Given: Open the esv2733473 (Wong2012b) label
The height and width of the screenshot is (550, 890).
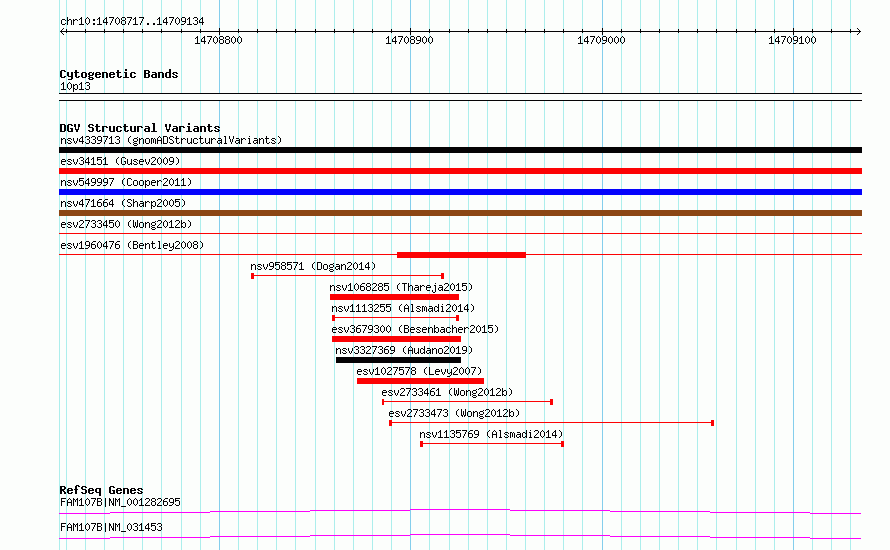Looking at the screenshot, I should pos(454,413).
